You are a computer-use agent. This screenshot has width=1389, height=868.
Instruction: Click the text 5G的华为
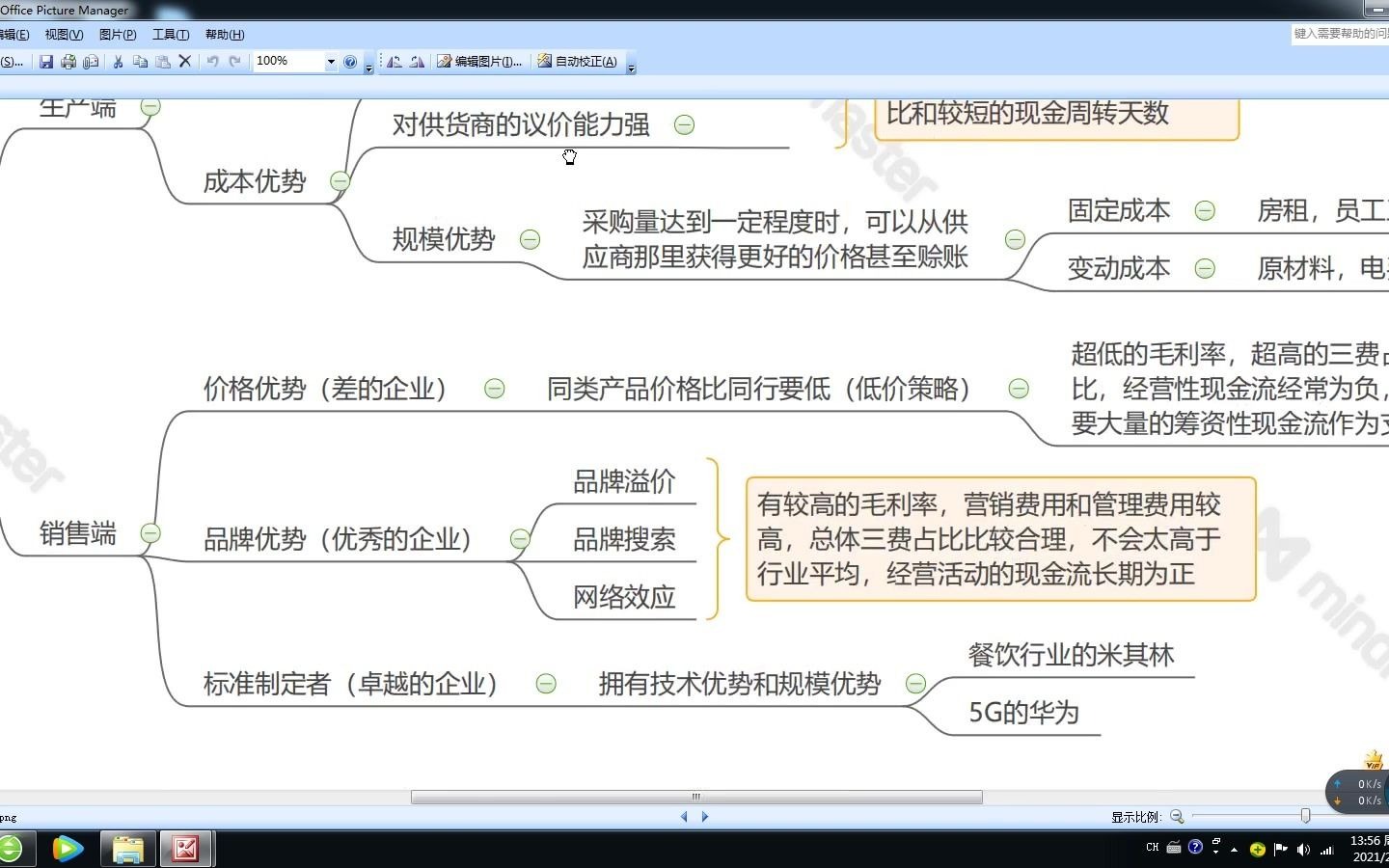(1024, 714)
